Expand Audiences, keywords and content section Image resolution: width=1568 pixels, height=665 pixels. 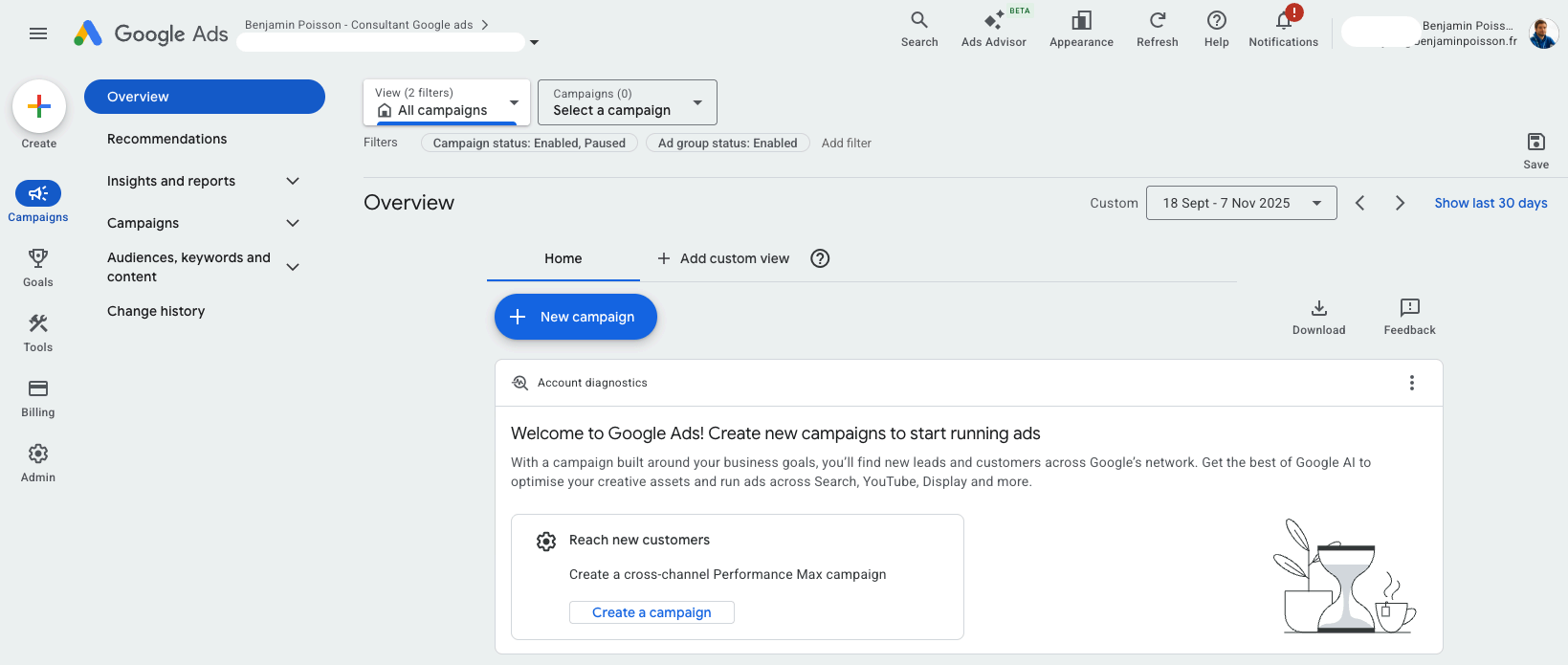(x=293, y=267)
